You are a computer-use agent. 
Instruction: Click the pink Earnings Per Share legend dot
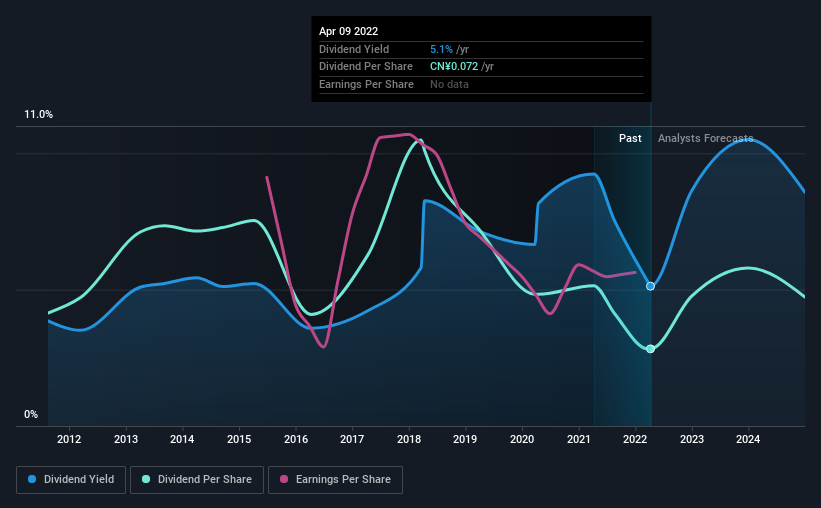coord(284,479)
